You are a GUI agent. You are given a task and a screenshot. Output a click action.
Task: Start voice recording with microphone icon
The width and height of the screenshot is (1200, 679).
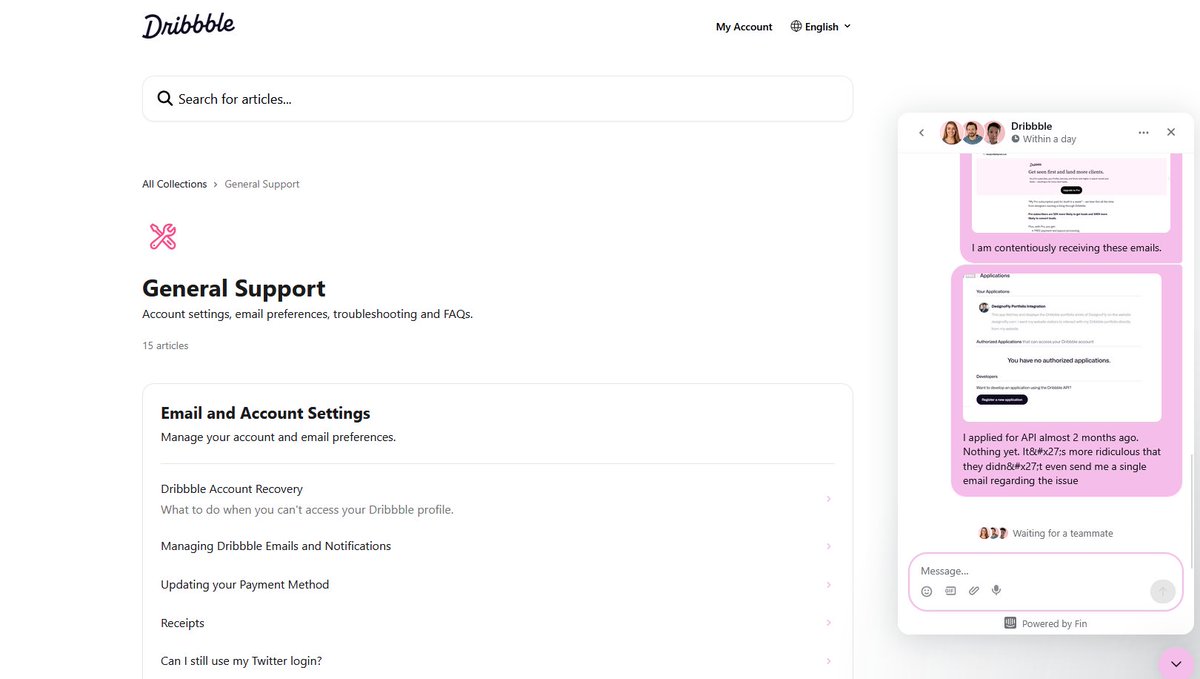point(996,591)
